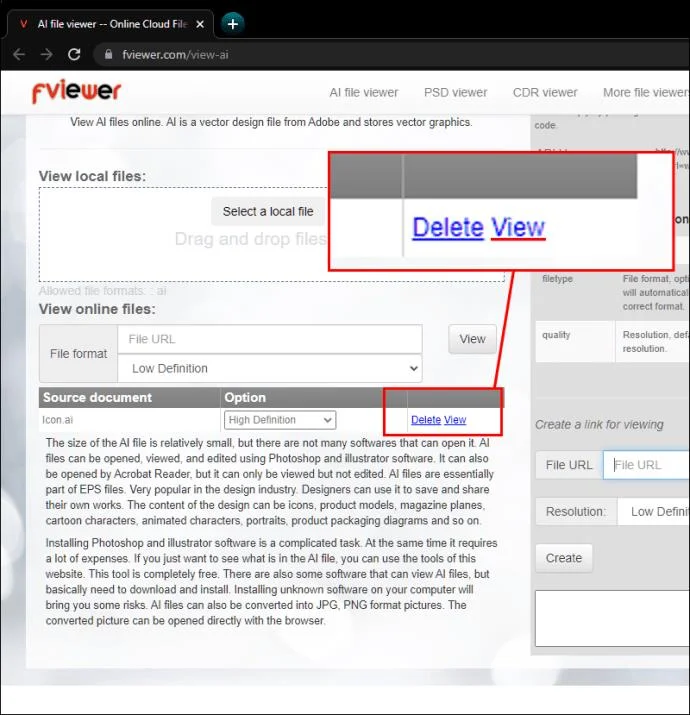Open the High Definition dropdown for Icon.ai
Image resolution: width=690 pixels, height=715 pixels.
280,420
